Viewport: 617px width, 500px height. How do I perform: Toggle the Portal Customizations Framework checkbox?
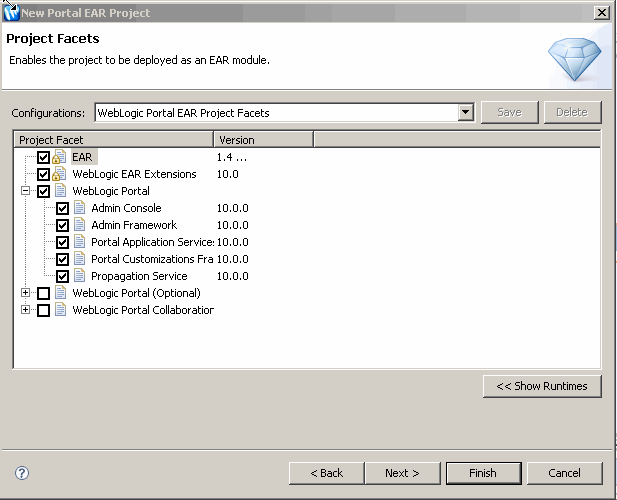click(62, 259)
